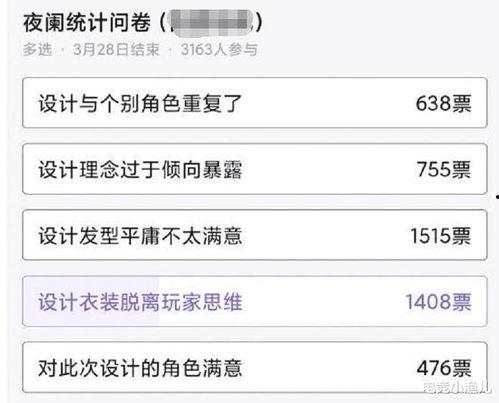Open the 夜阑统计问卷 poll title
499x403 pixels.
[87, 23]
